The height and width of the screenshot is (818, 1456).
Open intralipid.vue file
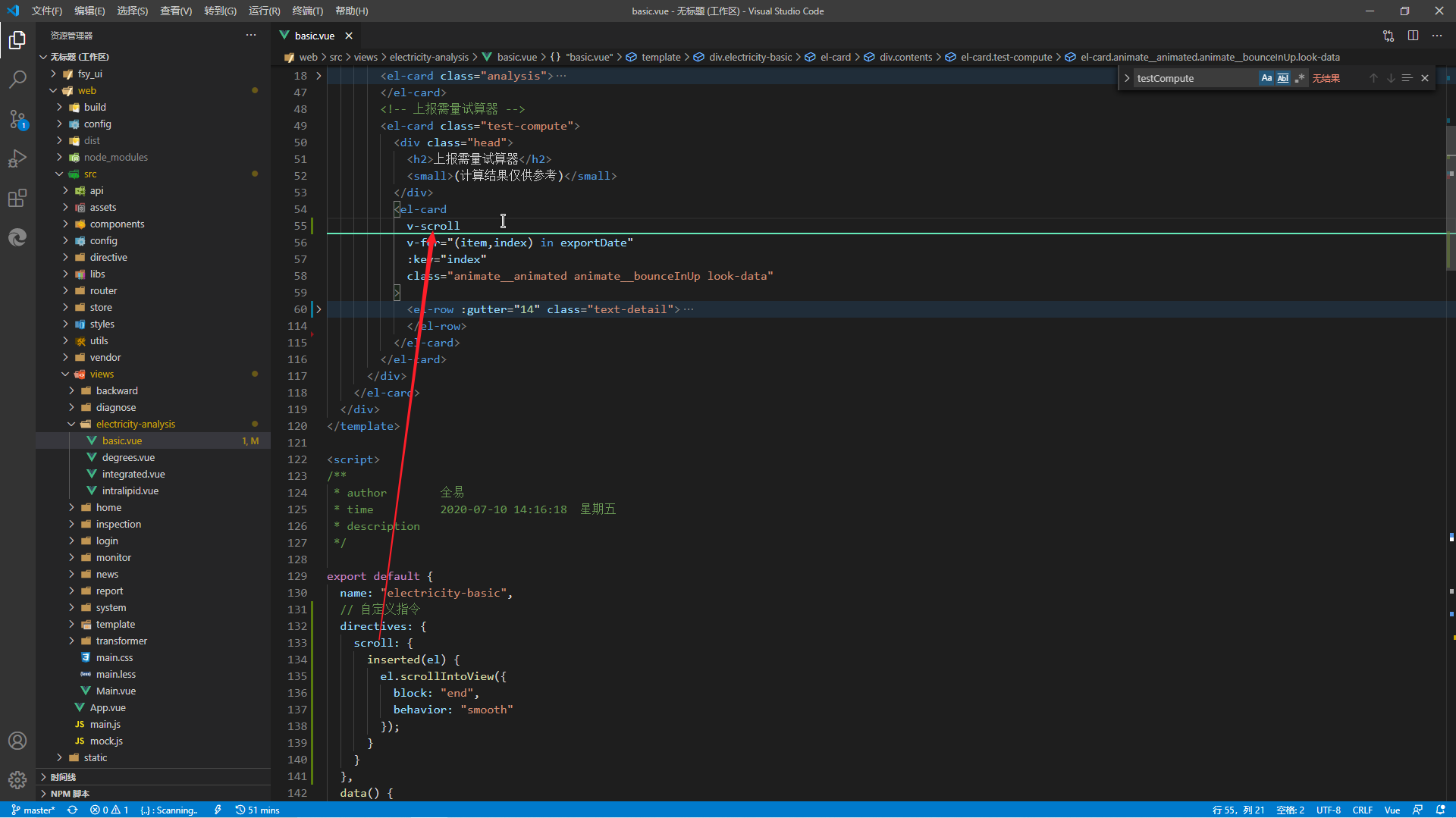point(130,490)
